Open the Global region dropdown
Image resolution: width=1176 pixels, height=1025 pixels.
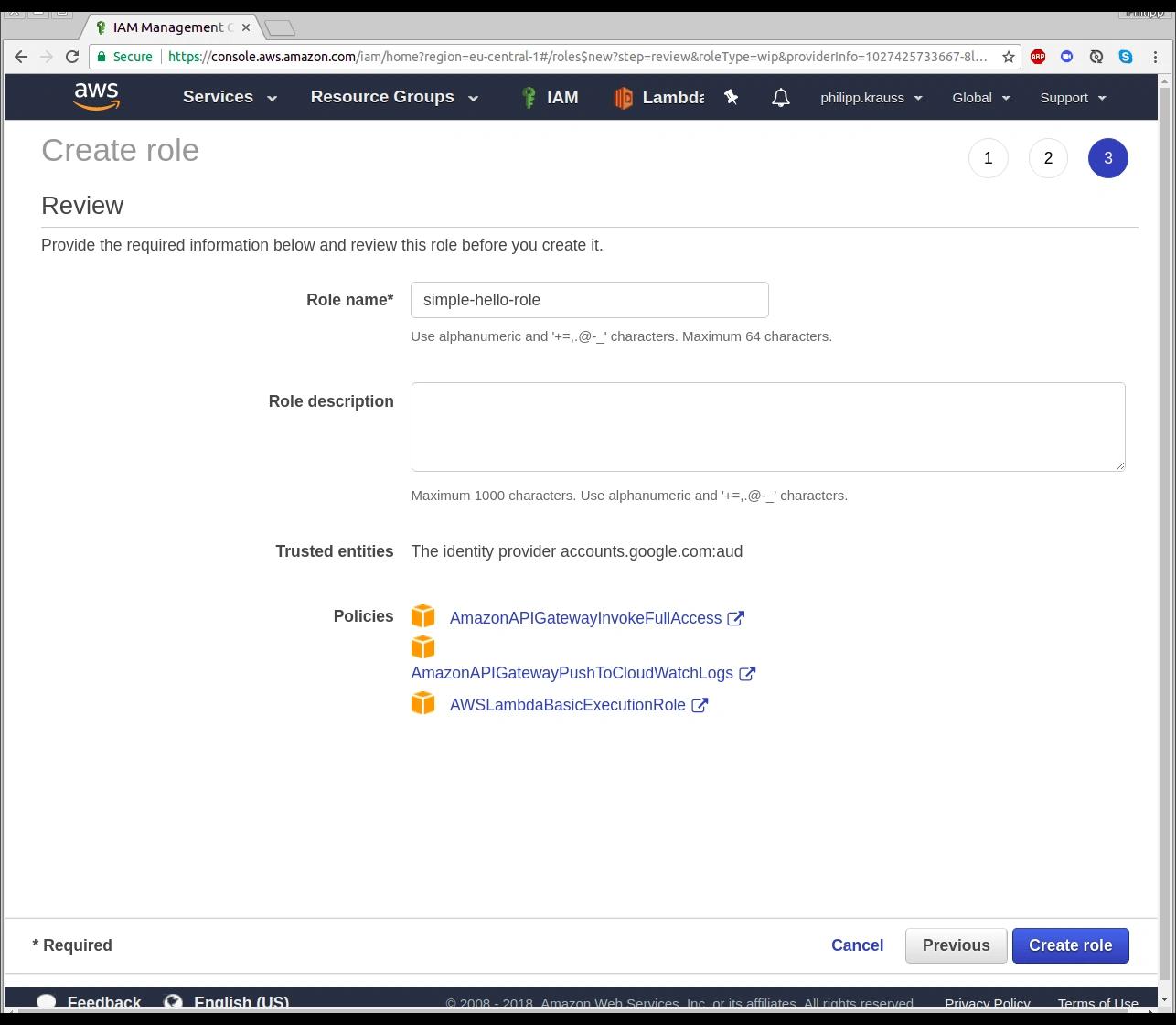[980, 98]
